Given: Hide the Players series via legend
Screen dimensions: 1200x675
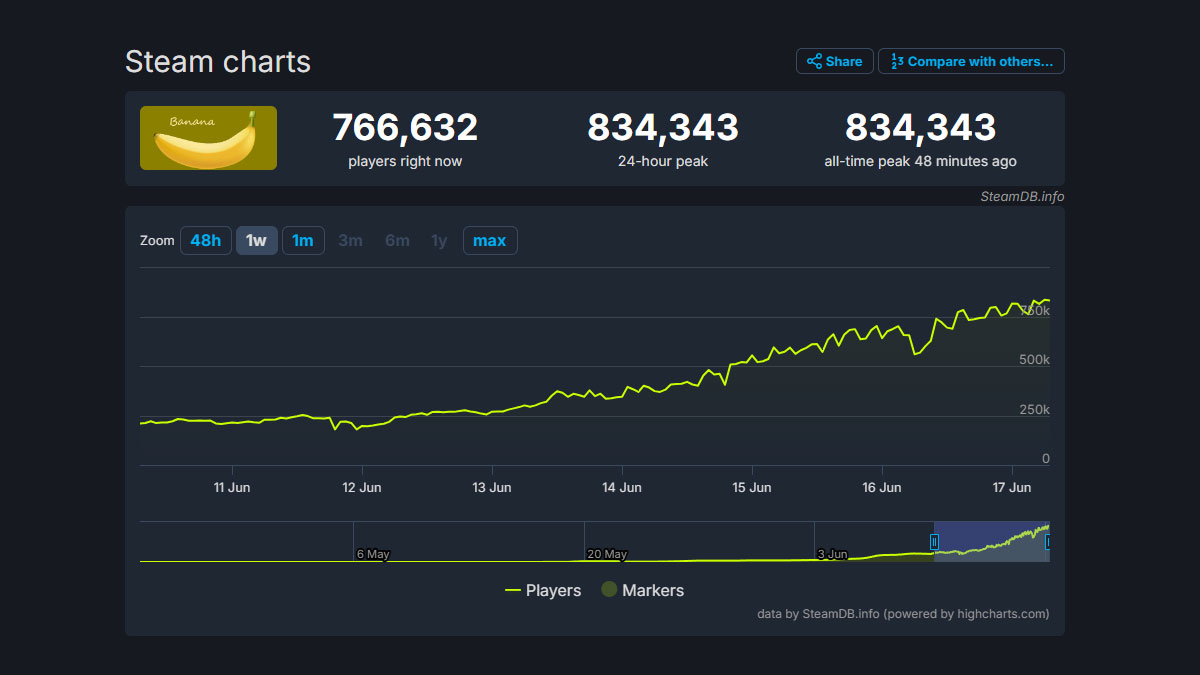Looking at the screenshot, I should click(550, 590).
